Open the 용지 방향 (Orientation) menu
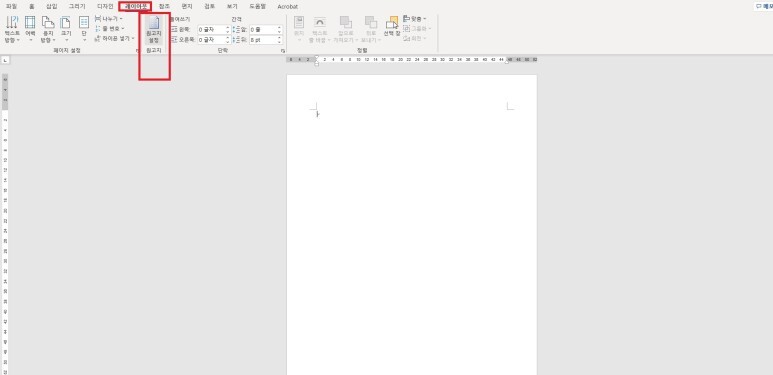Viewport: 773px width, 375px height. click(x=48, y=29)
